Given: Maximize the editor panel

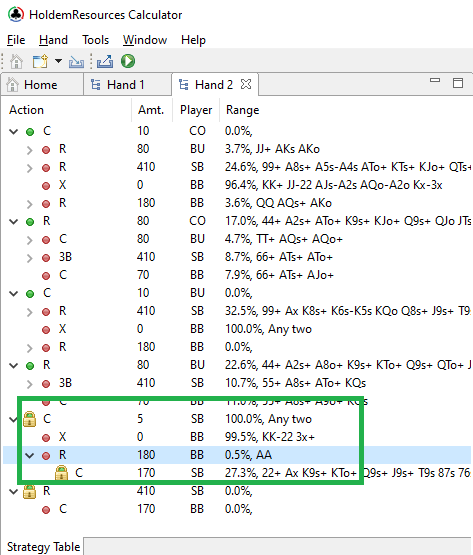Looking at the screenshot, I should pyautogui.click(x=458, y=83).
